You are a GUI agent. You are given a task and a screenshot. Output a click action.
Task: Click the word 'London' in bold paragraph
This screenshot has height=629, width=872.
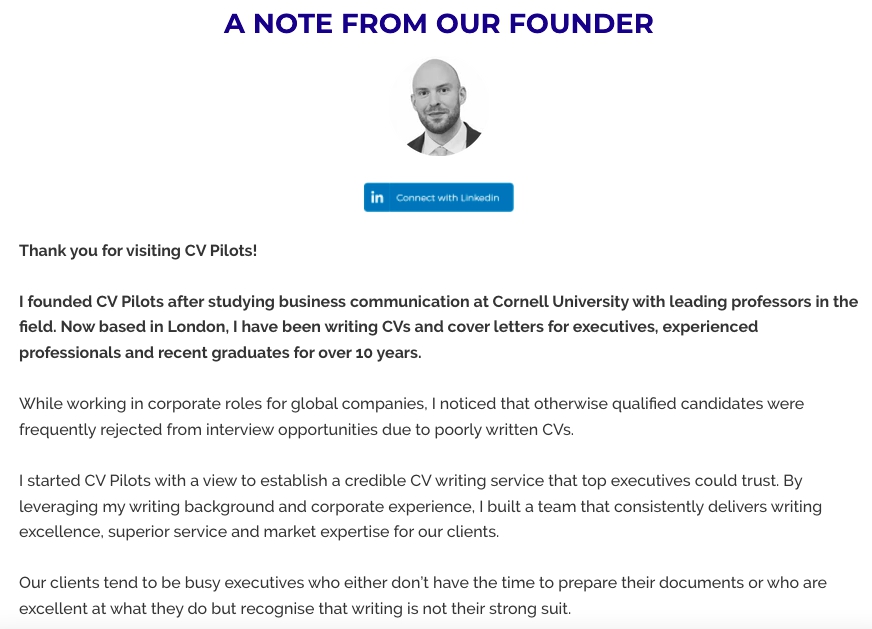(x=198, y=326)
